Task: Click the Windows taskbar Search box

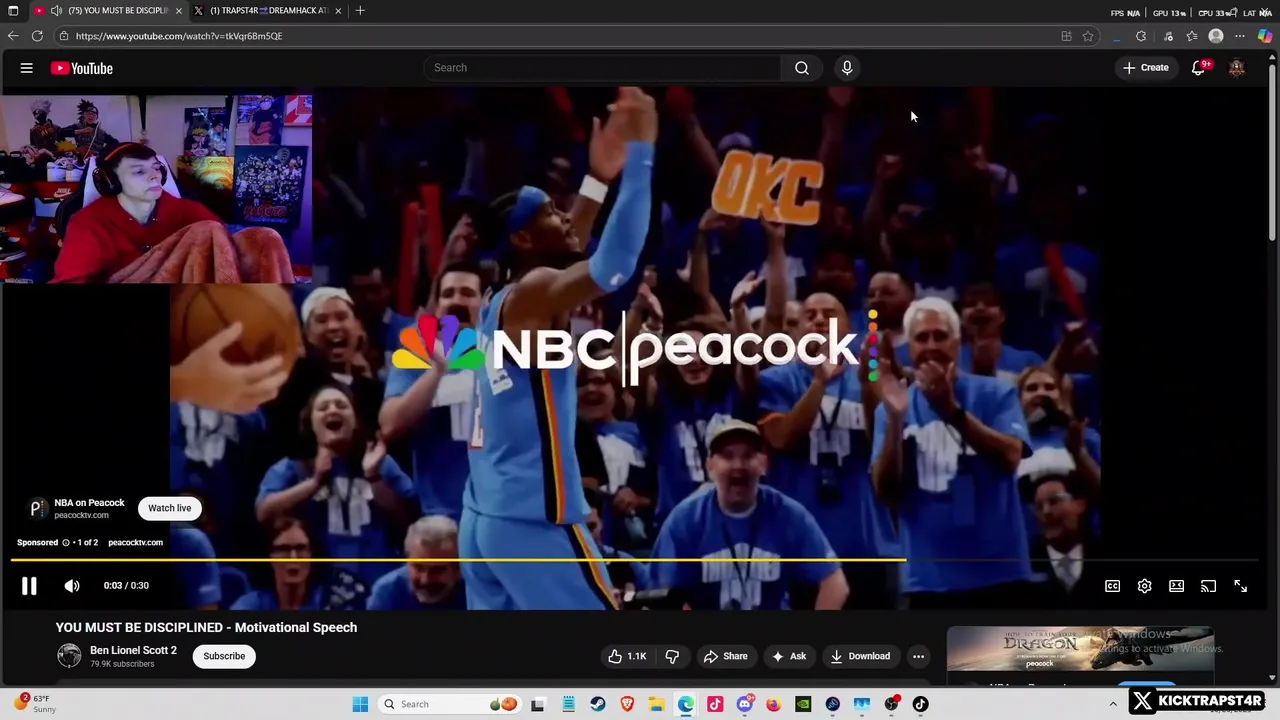Action: pyautogui.click(x=450, y=704)
